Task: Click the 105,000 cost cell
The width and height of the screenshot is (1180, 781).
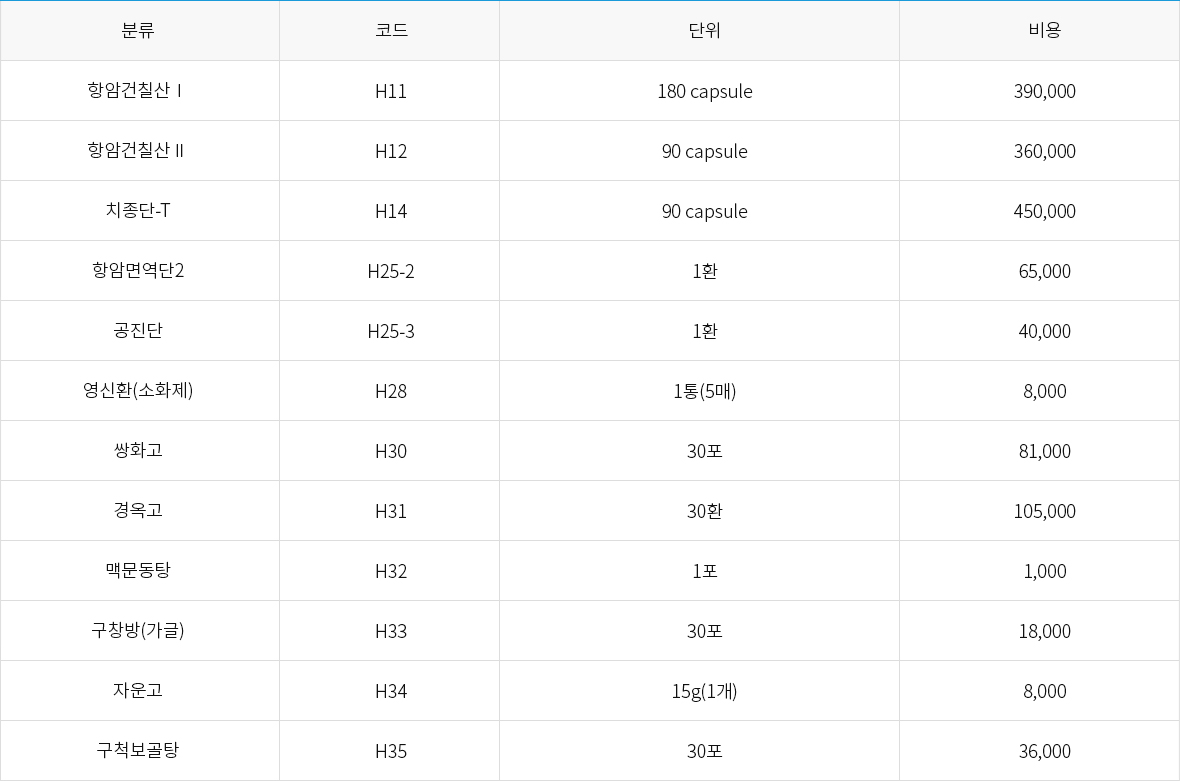Action: click(x=1044, y=511)
